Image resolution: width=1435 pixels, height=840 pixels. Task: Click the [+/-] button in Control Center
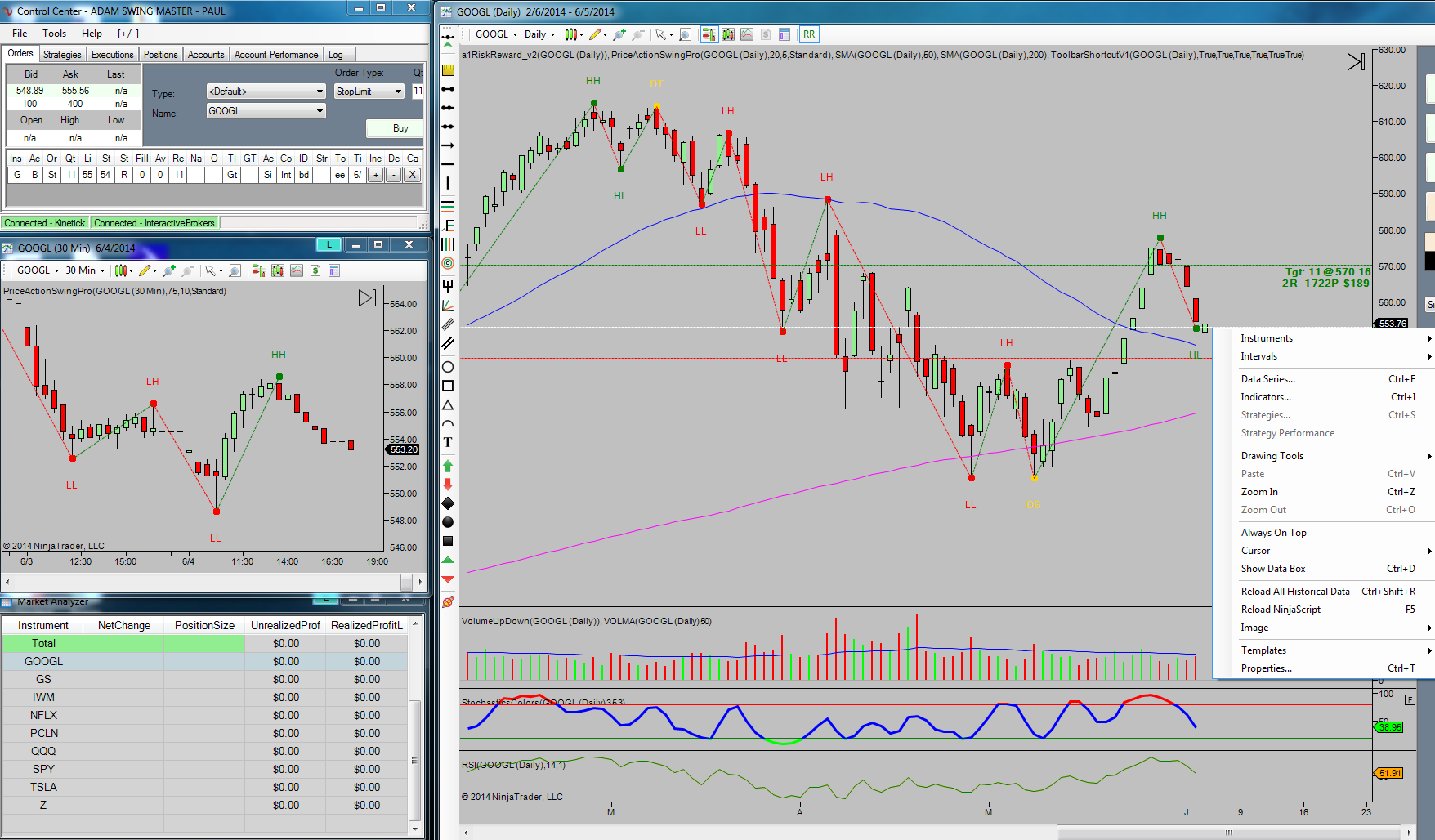point(128,34)
